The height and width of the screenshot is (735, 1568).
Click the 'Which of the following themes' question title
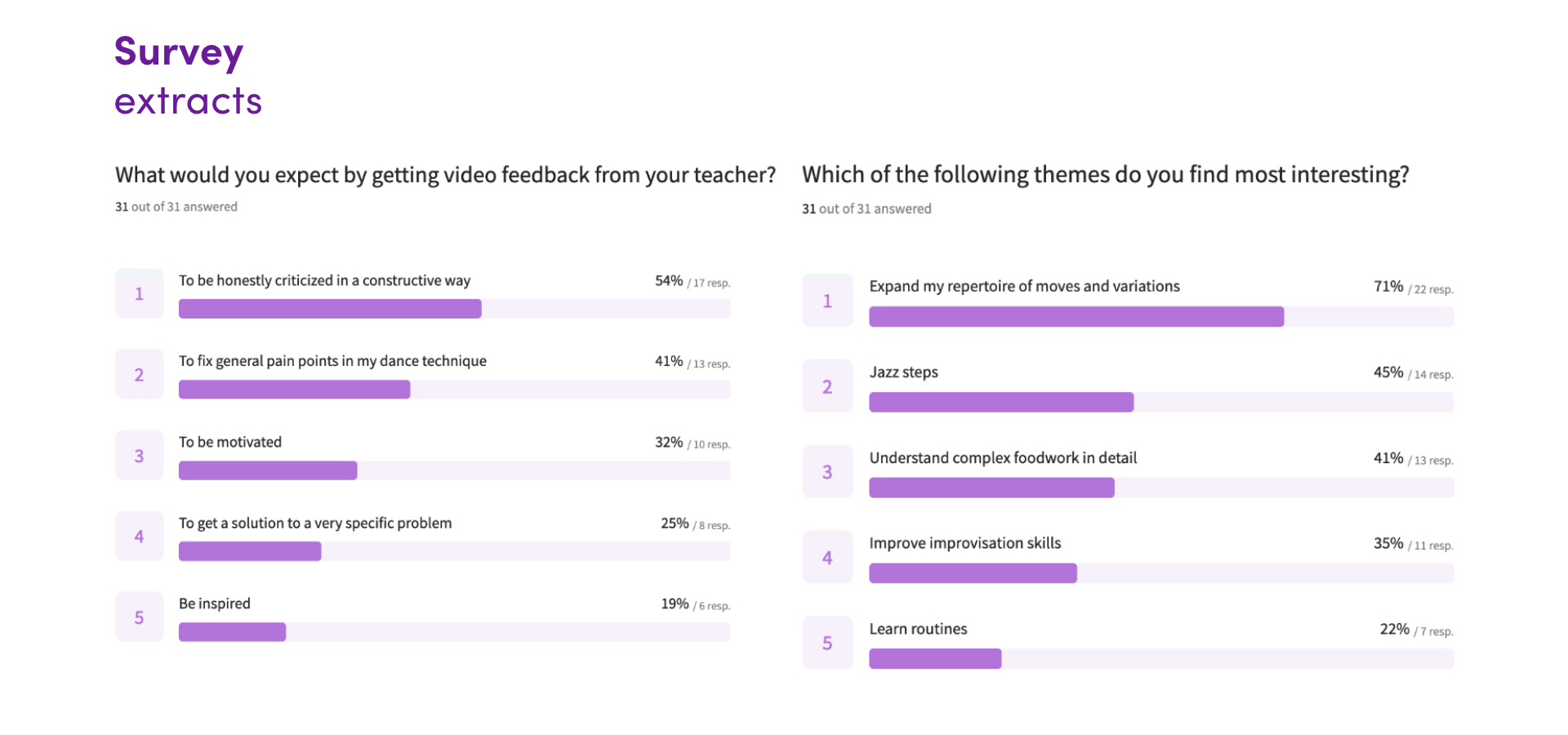[1105, 175]
